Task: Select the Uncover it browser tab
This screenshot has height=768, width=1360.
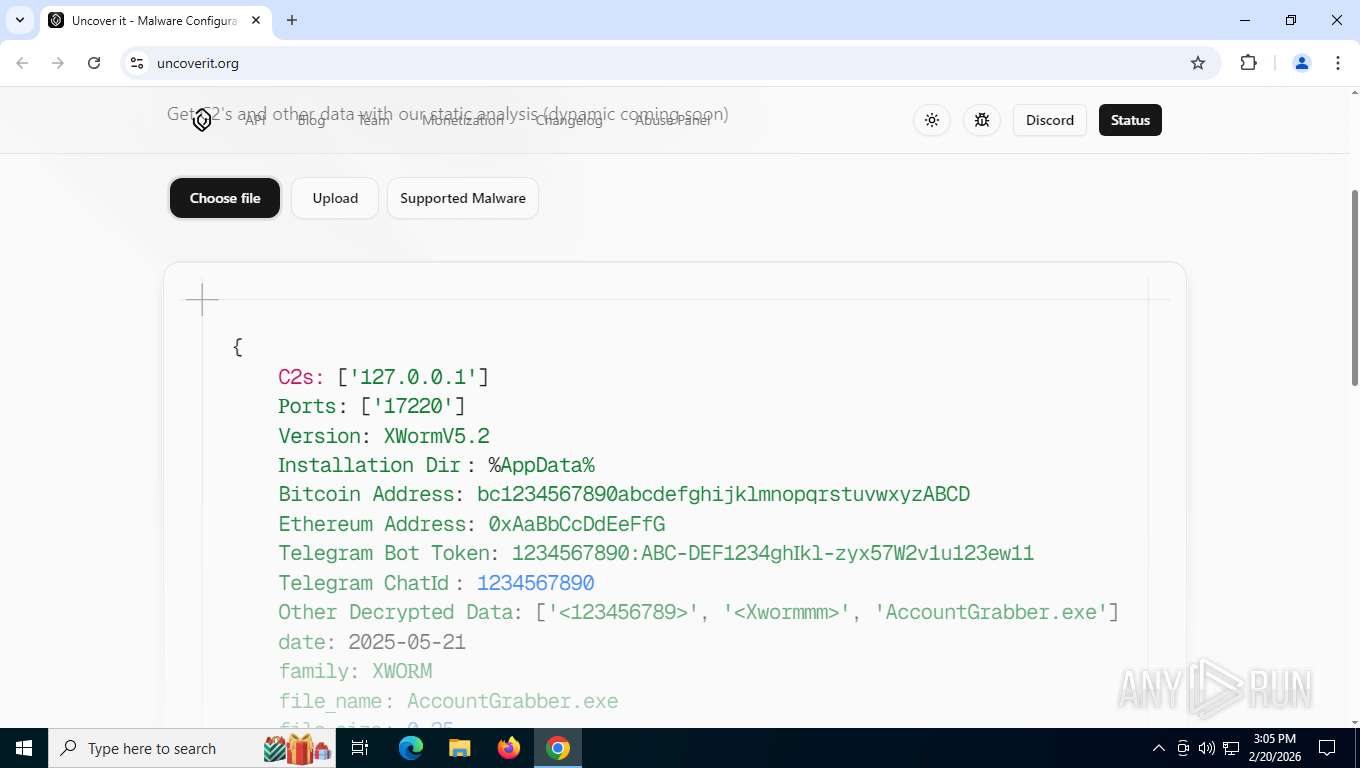Action: [155, 20]
